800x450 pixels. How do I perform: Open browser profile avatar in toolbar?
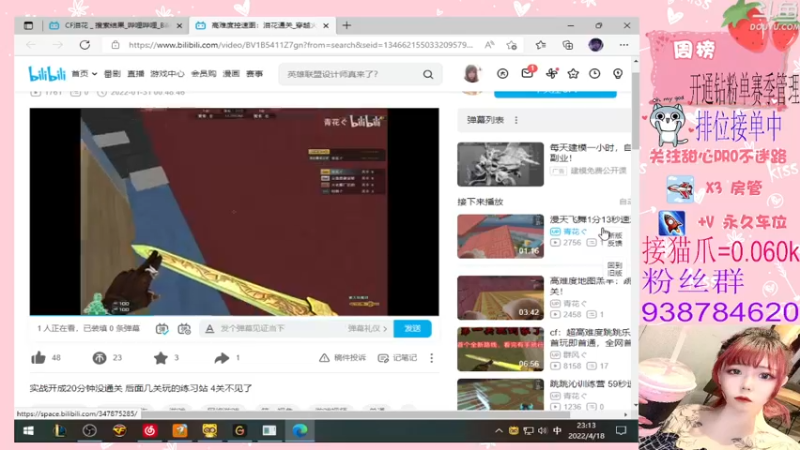595,45
